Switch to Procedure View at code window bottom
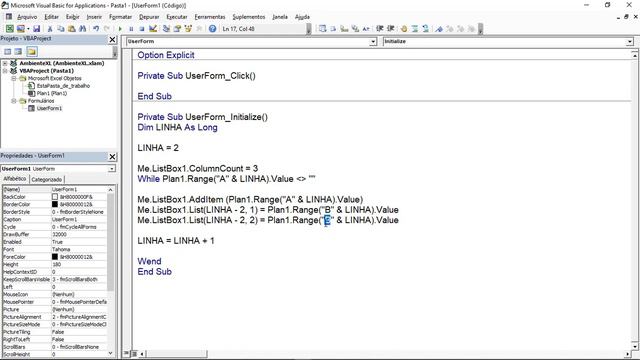 tap(127, 353)
